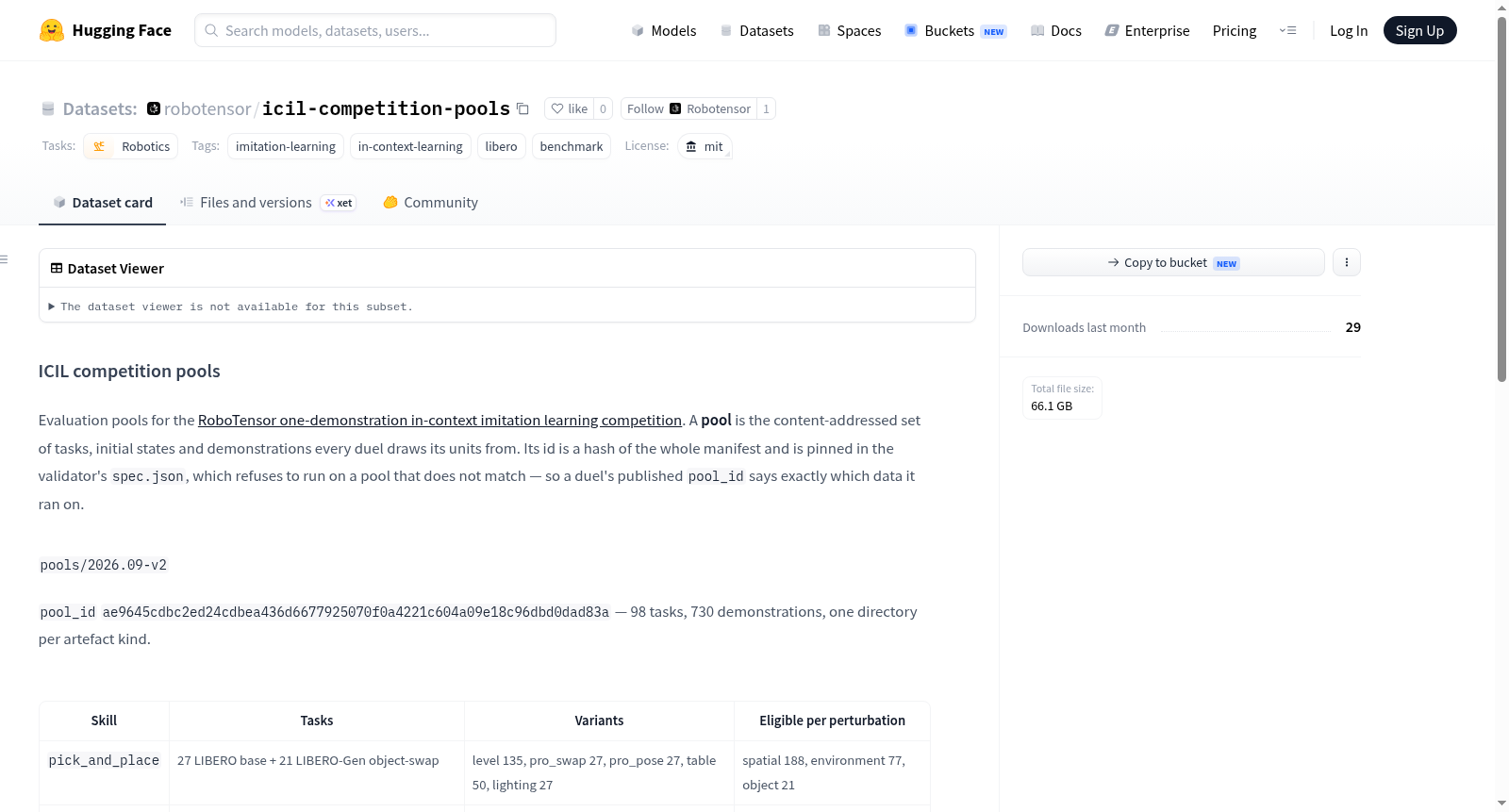Open the Robotensor organization avatar next to Follow
This screenshot has width=1509, height=812.
(675, 108)
